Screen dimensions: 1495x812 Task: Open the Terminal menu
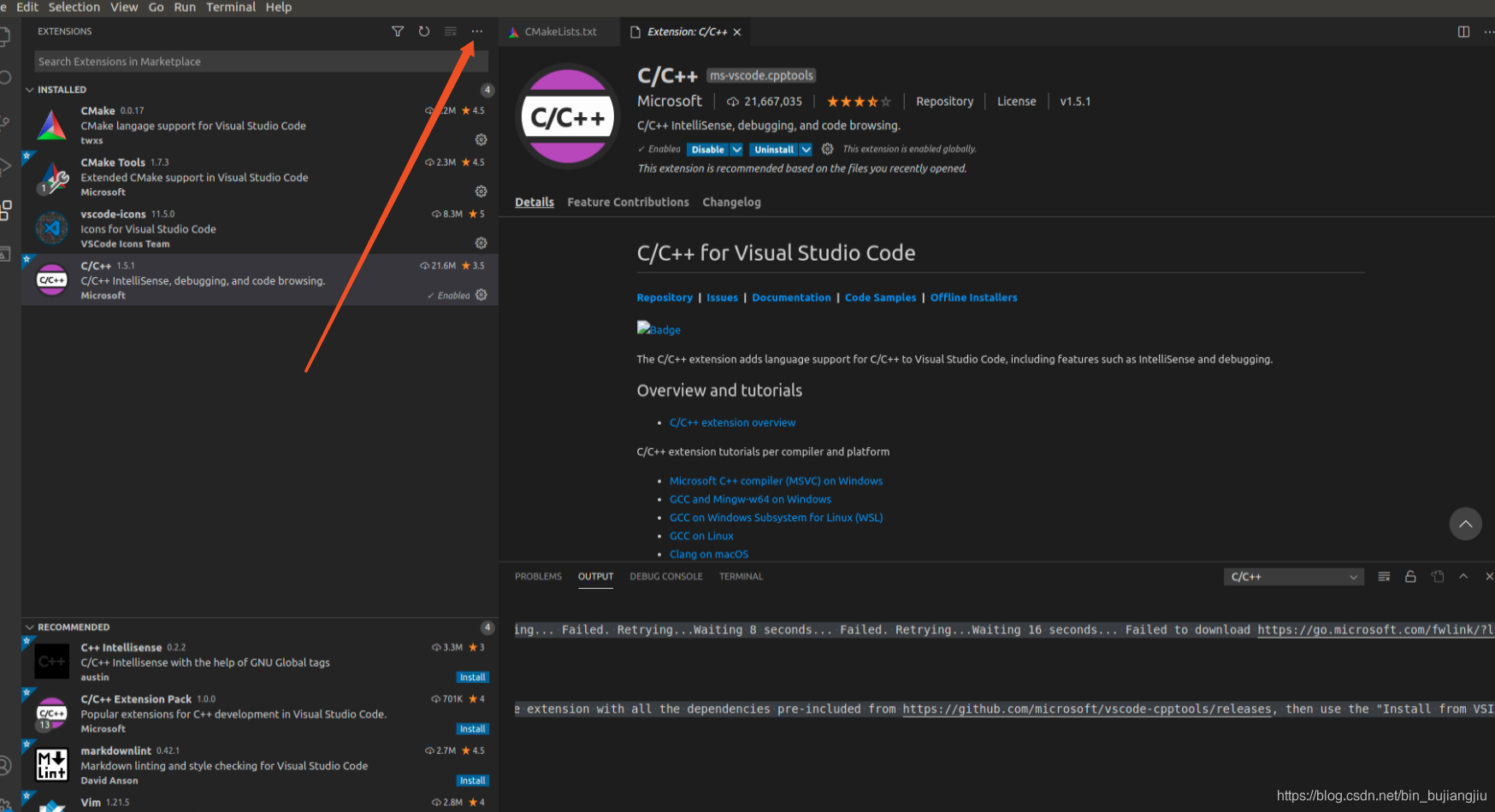pyautogui.click(x=231, y=7)
